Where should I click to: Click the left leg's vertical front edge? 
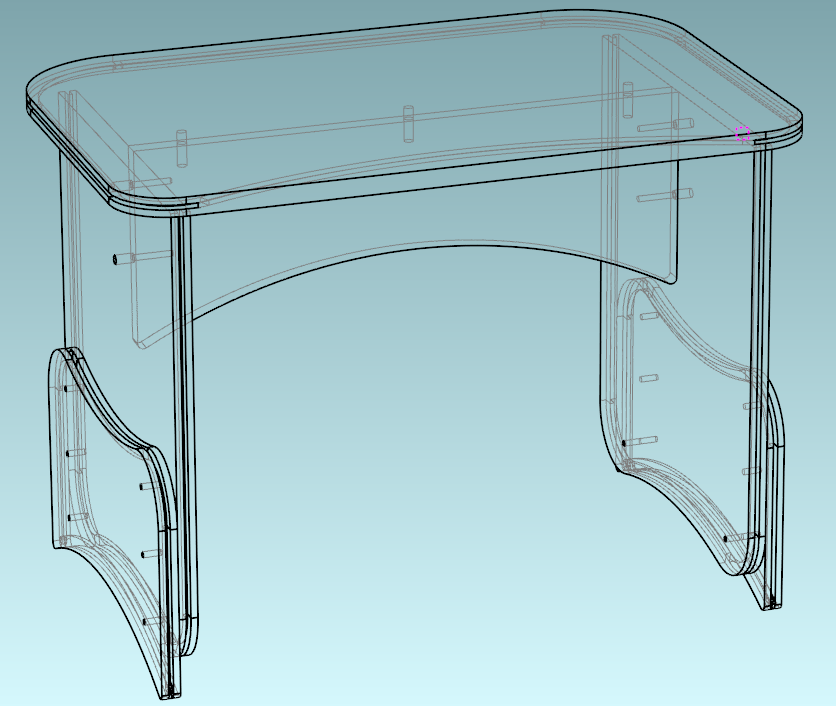point(184,427)
